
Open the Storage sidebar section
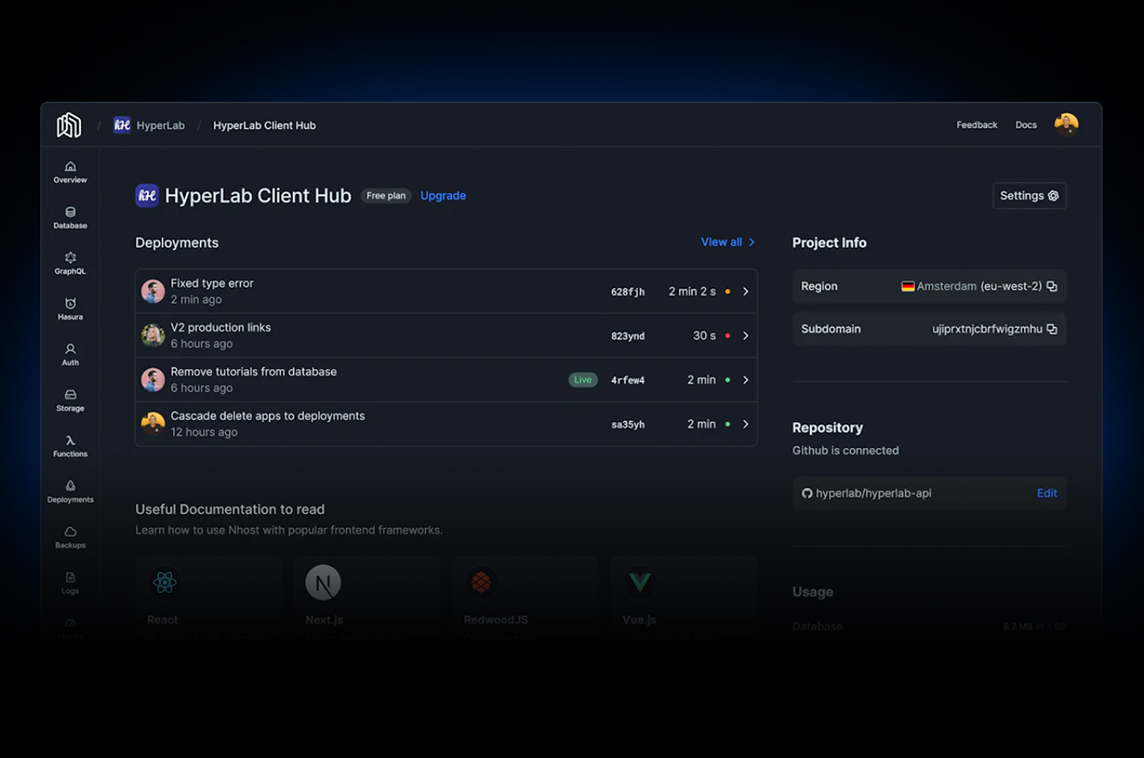coord(70,401)
